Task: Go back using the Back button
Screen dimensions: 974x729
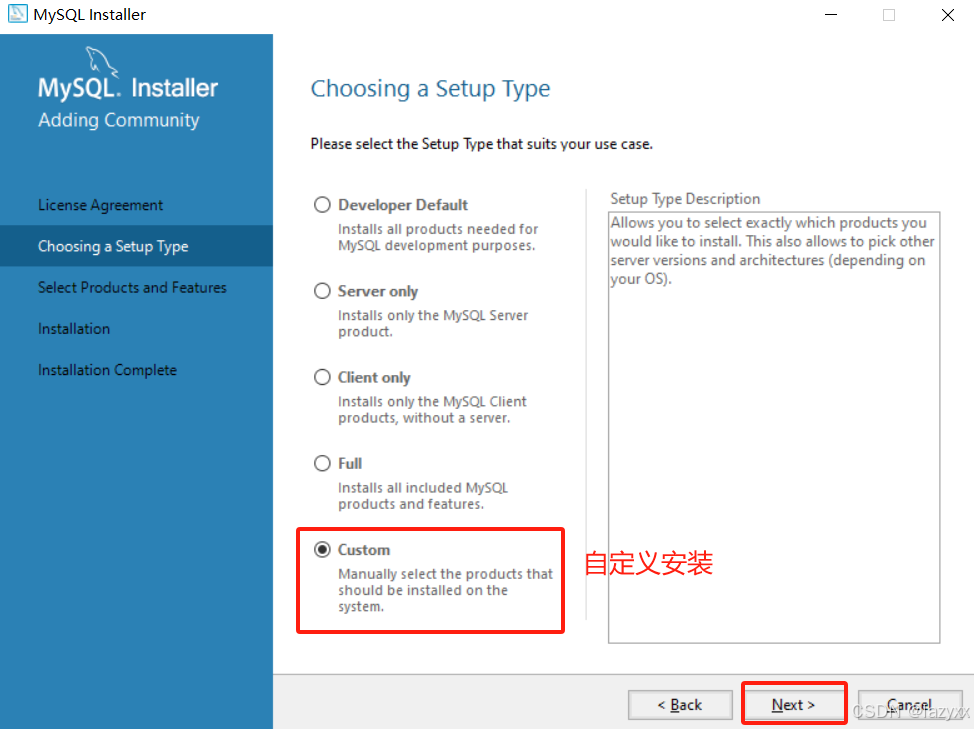Action: tap(680, 705)
